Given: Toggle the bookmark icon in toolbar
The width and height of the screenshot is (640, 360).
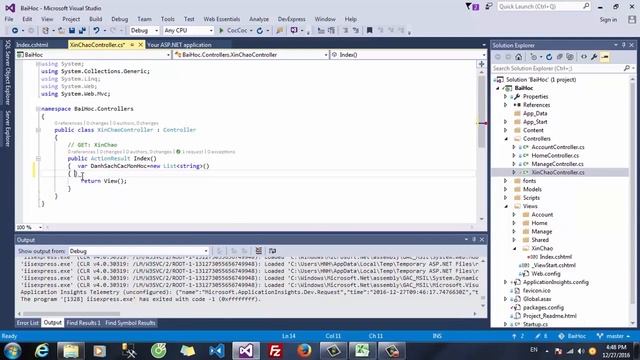Looking at the screenshot, I should tap(369, 31).
